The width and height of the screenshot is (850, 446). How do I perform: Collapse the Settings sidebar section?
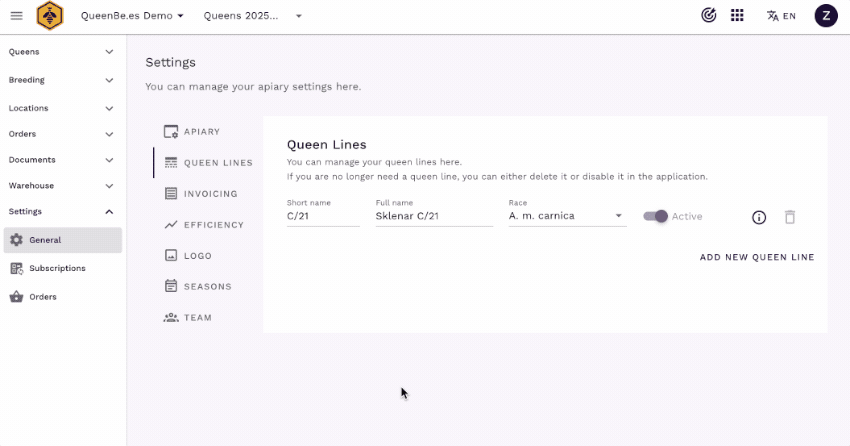click(62, 212)
